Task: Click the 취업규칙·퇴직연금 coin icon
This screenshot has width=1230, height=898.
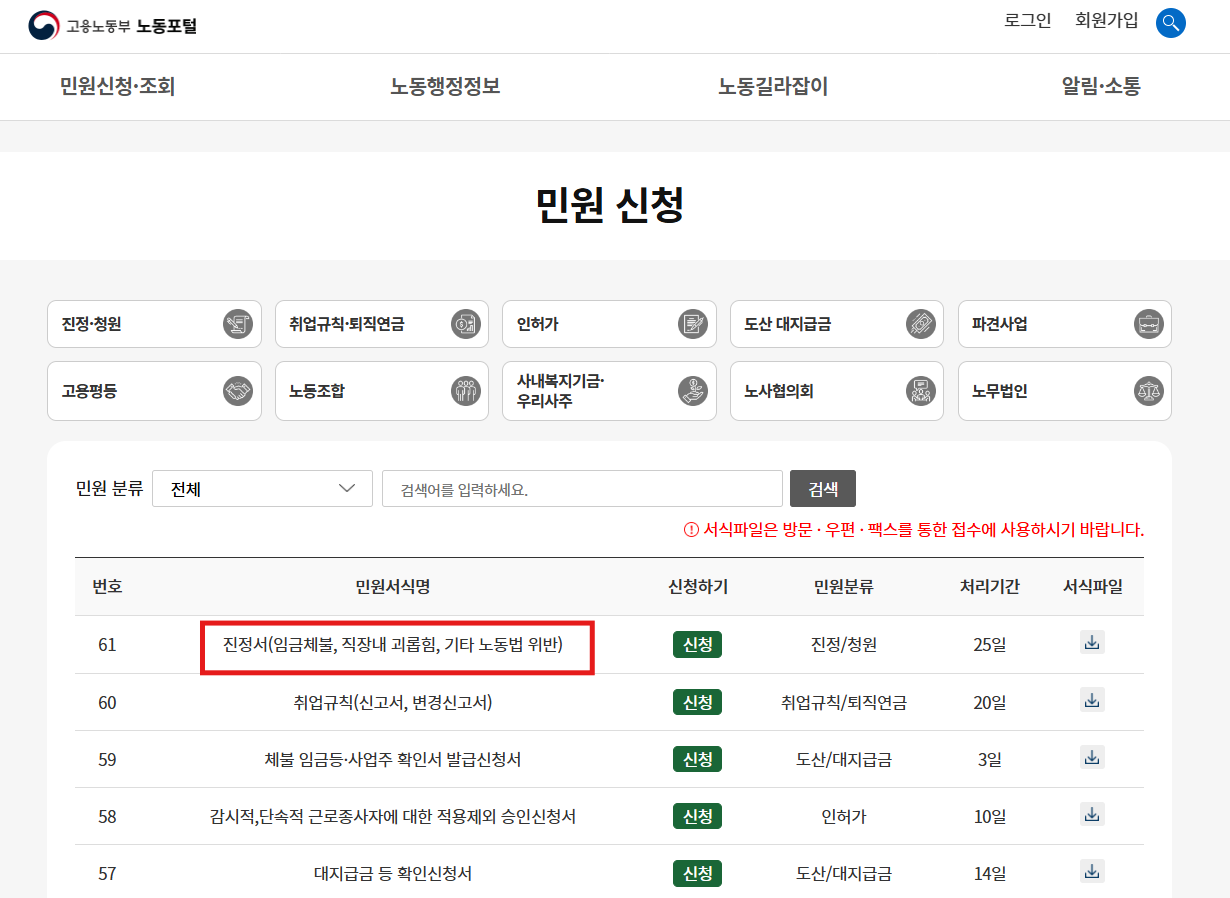Action: [467, 324]
